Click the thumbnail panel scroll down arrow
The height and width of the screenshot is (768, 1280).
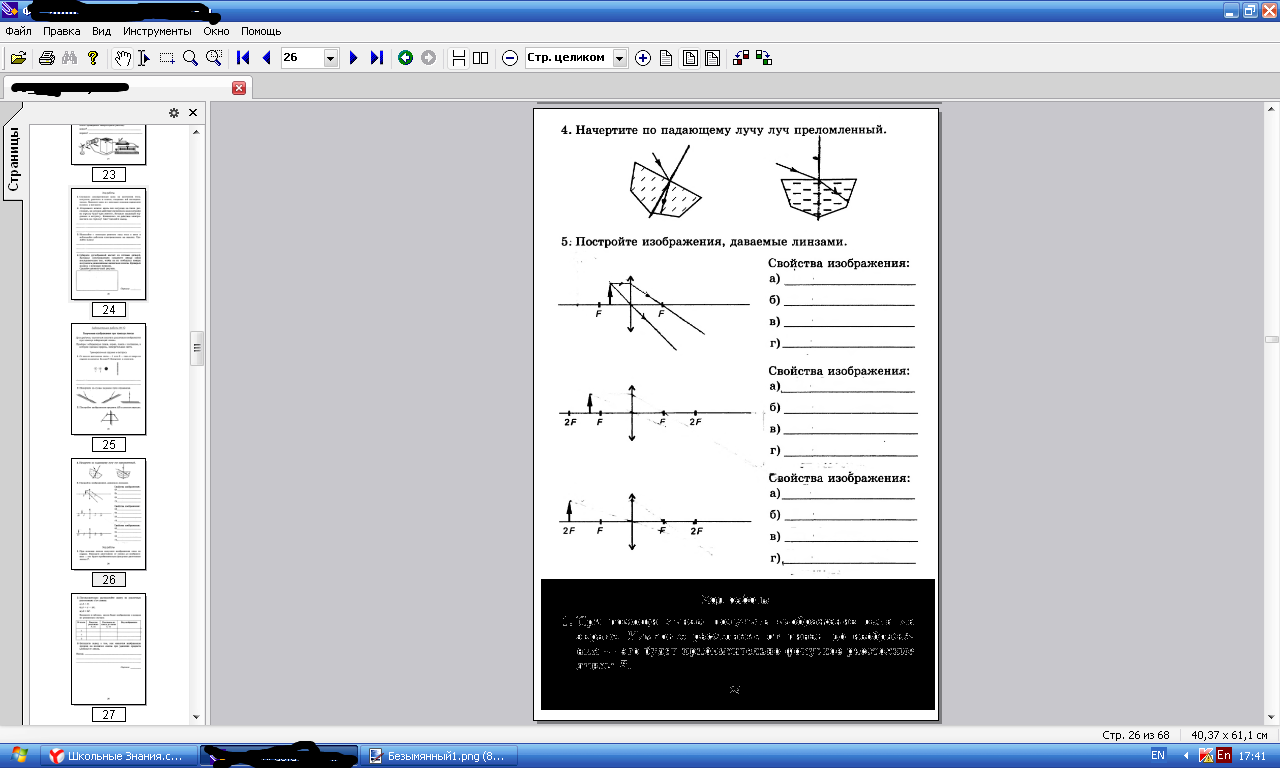197,716
